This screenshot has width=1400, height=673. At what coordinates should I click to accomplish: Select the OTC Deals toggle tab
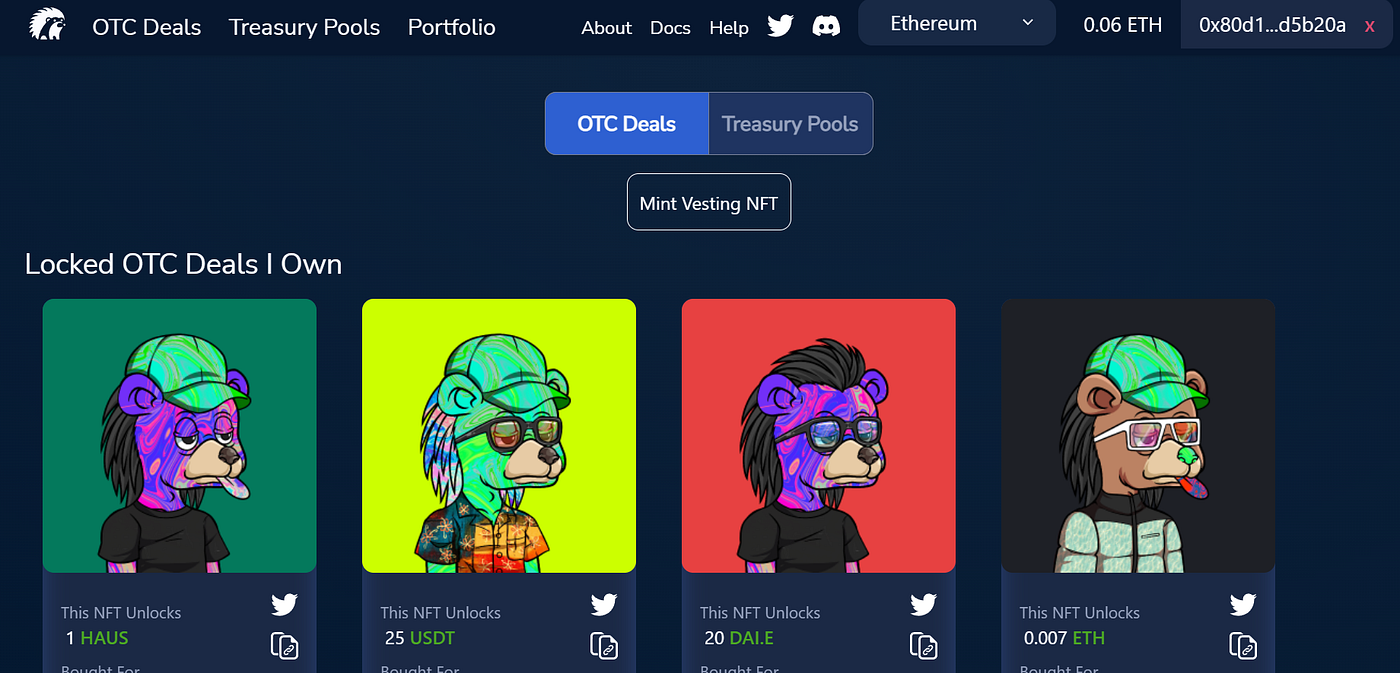pyautogui.click(x=627, y=124)
